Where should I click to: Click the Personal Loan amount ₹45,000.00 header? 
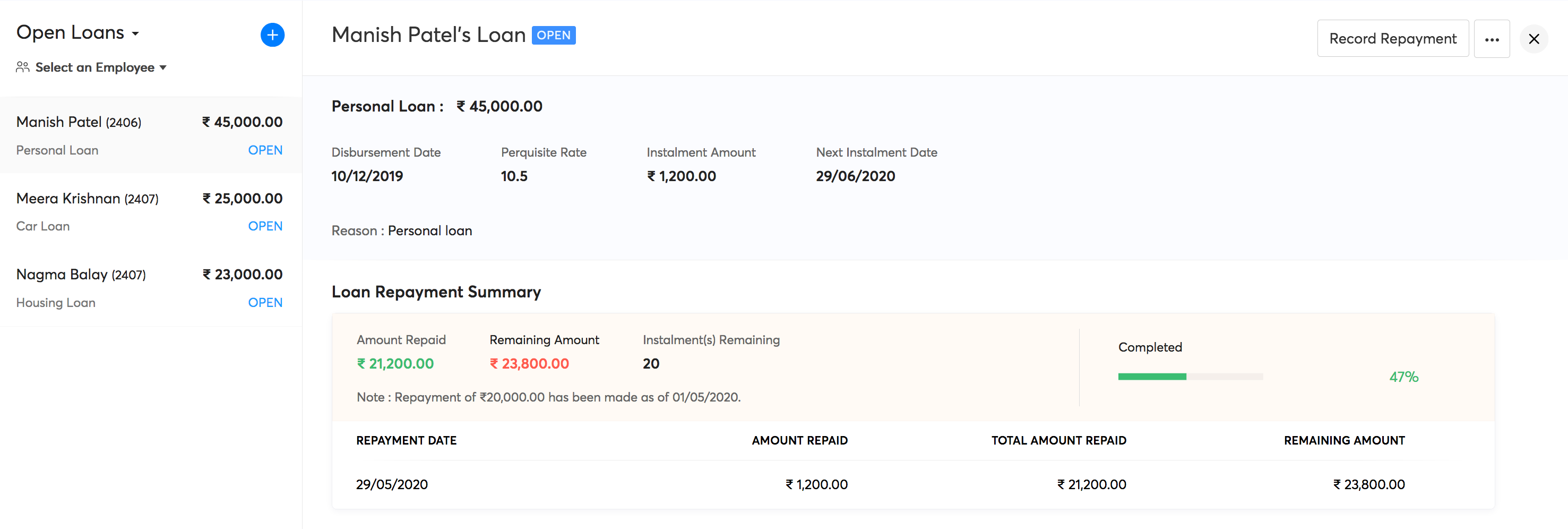point(498,106)
